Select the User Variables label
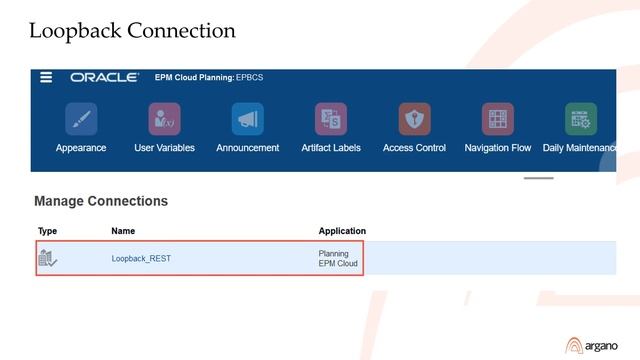Image resolution: width=640 pixels, height=360 pixels. click(164, 148)
